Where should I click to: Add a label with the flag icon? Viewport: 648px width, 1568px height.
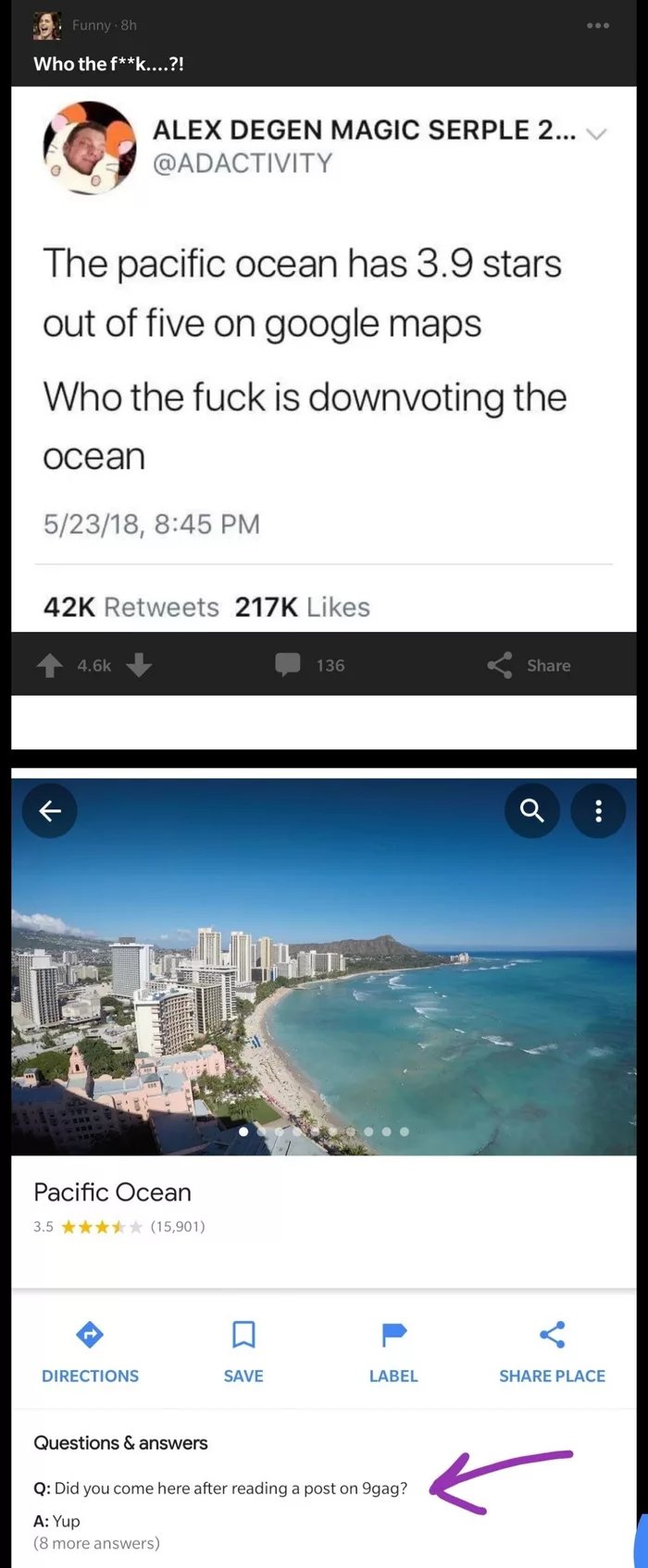point(393,1352)
